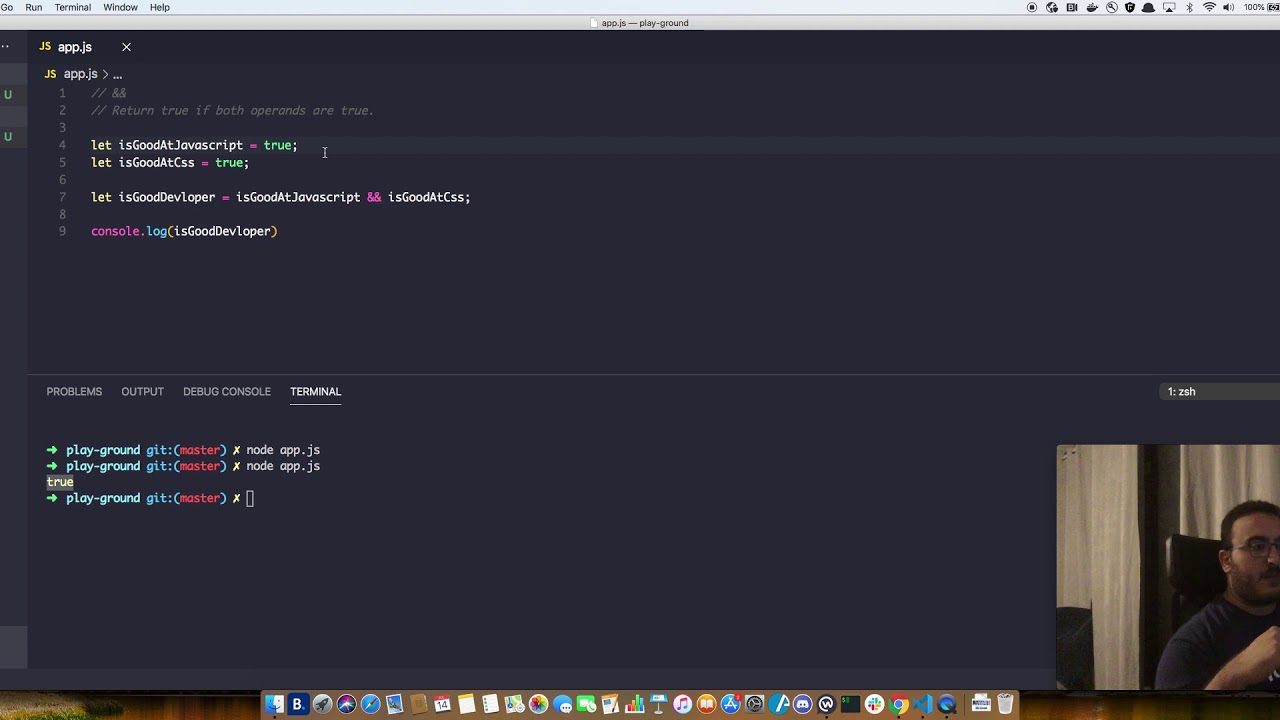The width and height of the screenshot is (1280, 720).
Task: Open the Help menu
Action: 160,7
